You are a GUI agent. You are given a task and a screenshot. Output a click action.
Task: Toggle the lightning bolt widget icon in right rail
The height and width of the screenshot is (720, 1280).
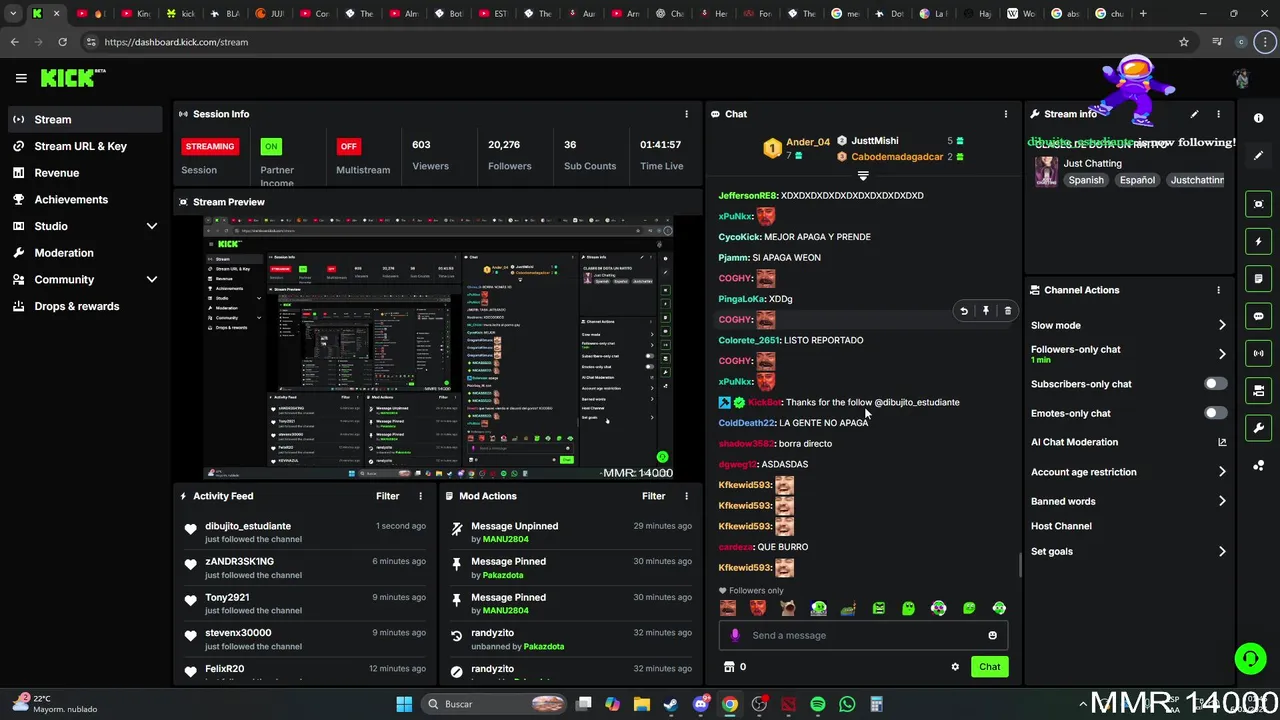pos(1259,241)
